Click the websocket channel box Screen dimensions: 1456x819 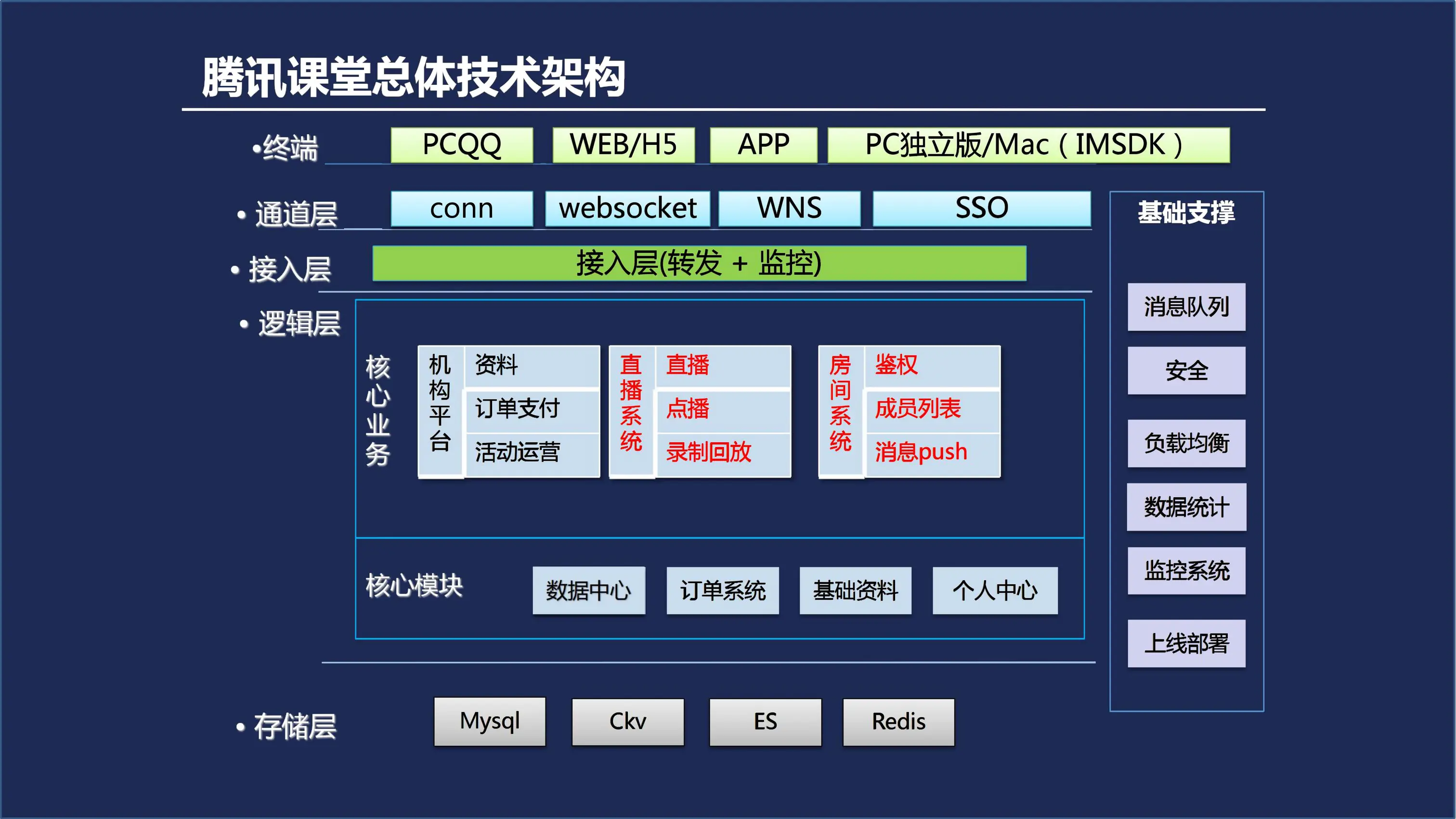627,208
